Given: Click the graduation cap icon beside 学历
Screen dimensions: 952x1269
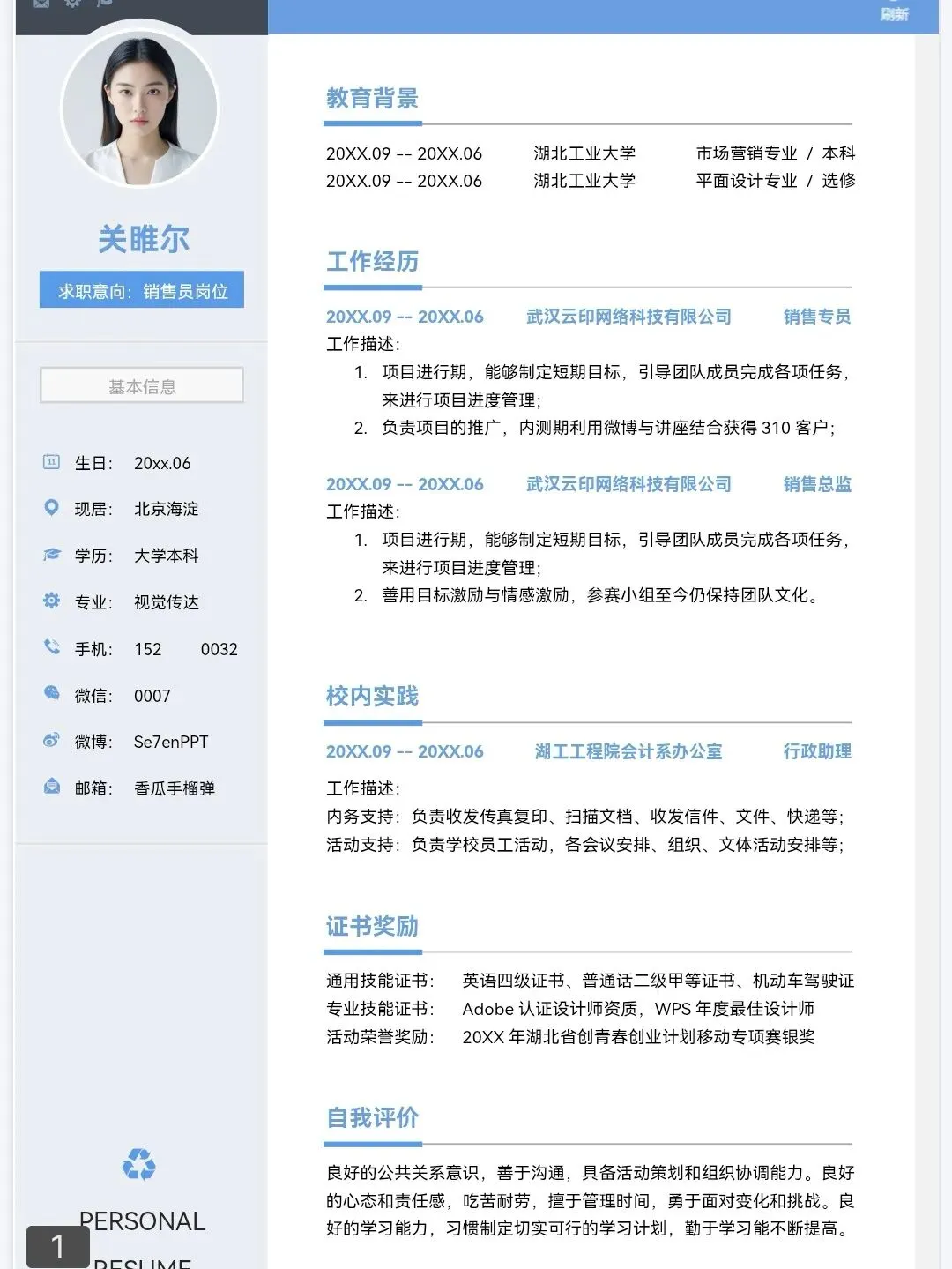Looking at the screenshot, I should (51, 555).
